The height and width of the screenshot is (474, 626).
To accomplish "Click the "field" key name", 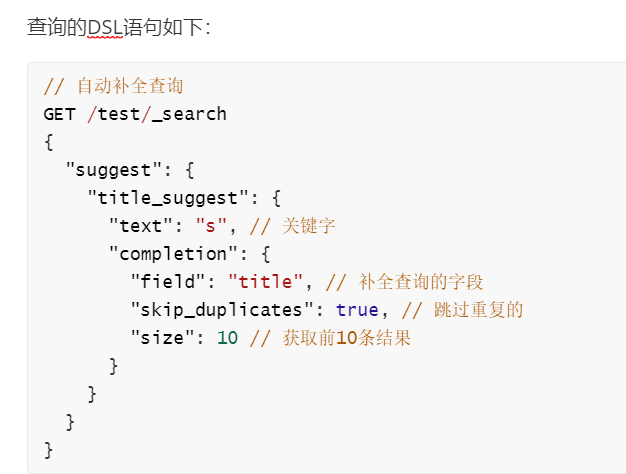I will [x=168, y=282].
